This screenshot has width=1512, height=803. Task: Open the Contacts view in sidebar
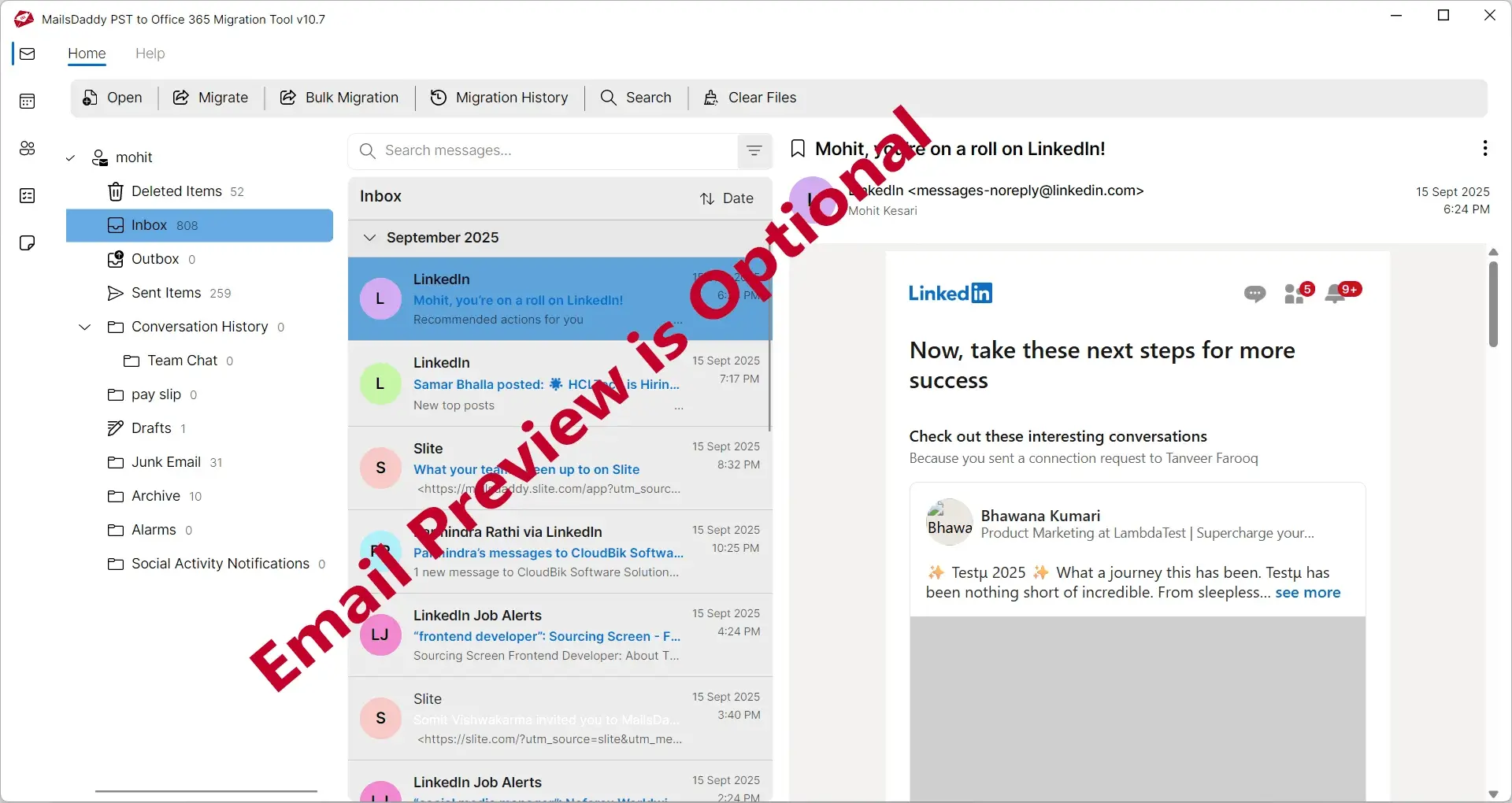(x=28, y=148)
